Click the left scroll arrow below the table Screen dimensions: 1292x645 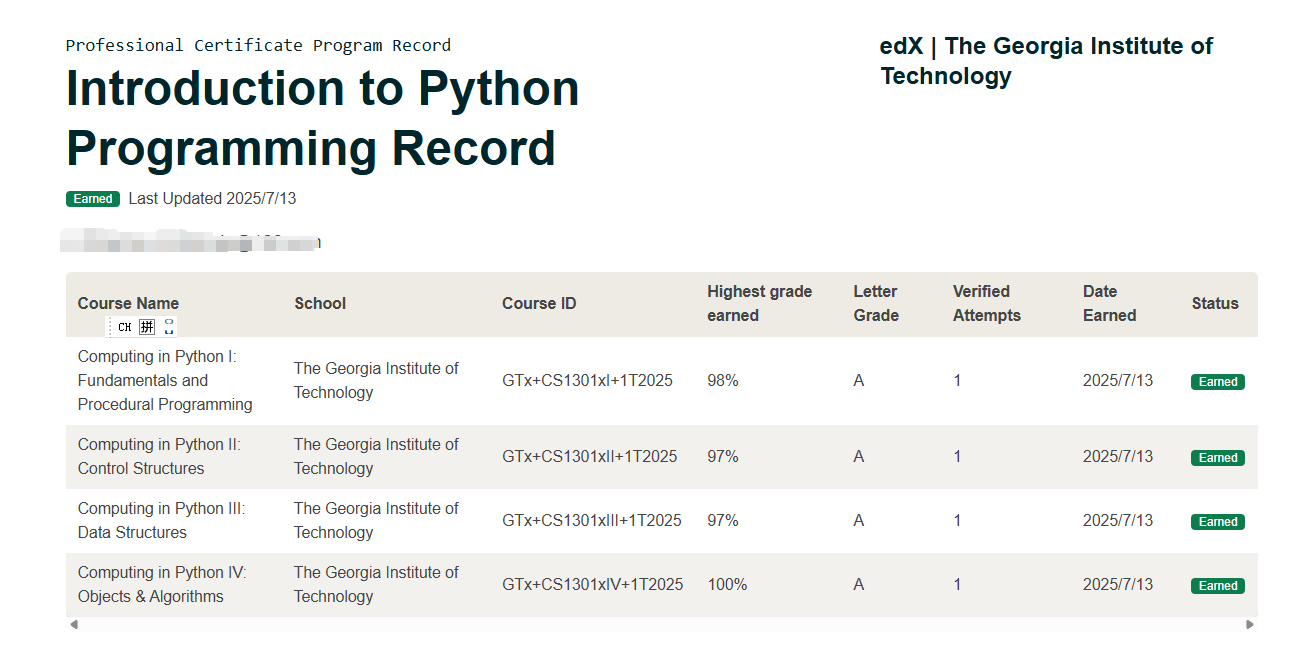74,625
